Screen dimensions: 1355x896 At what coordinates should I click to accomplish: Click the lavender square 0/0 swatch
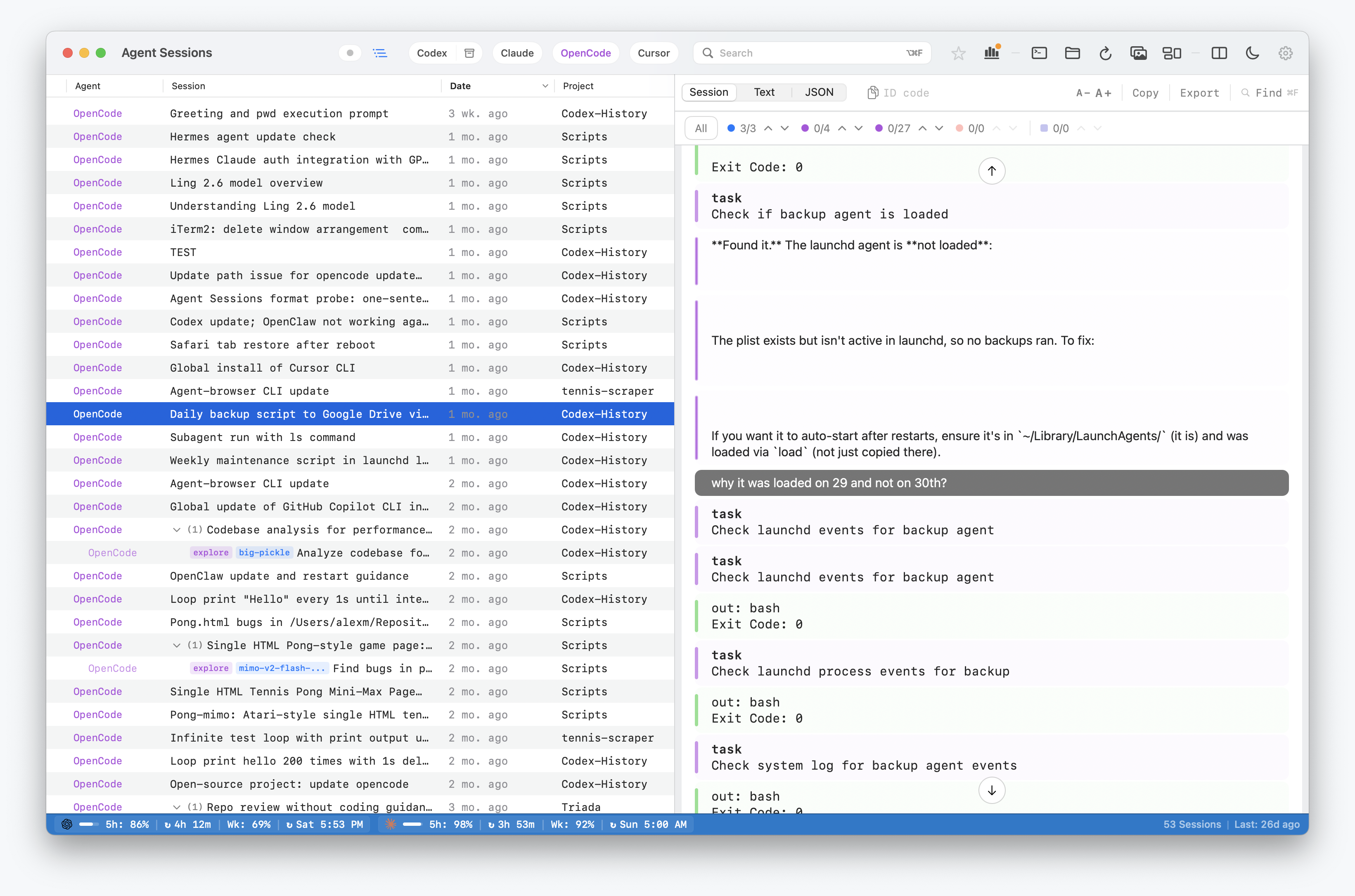[1044, 128]
